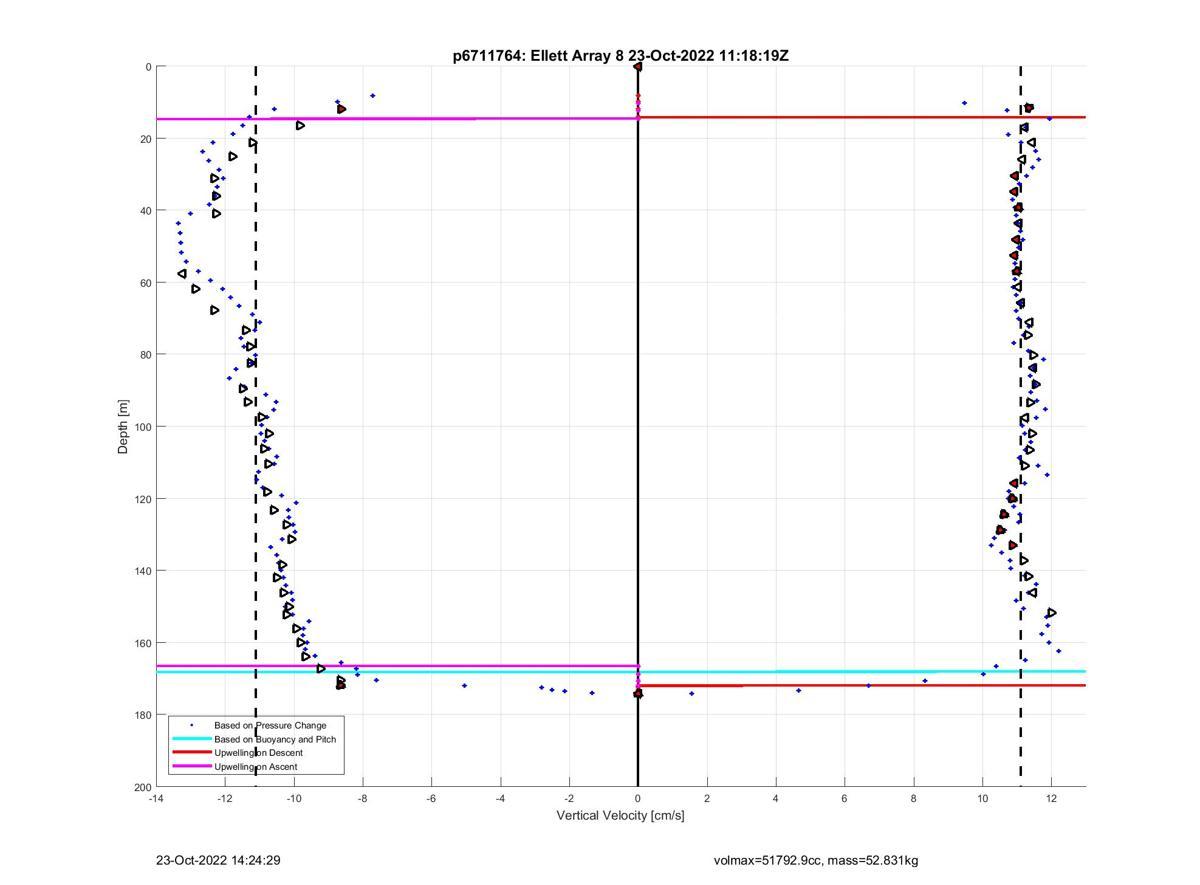Click the 'volmax=51792.9cc, mass=52.831kg' footer text

pyautogui.click(x=816, y=860)
